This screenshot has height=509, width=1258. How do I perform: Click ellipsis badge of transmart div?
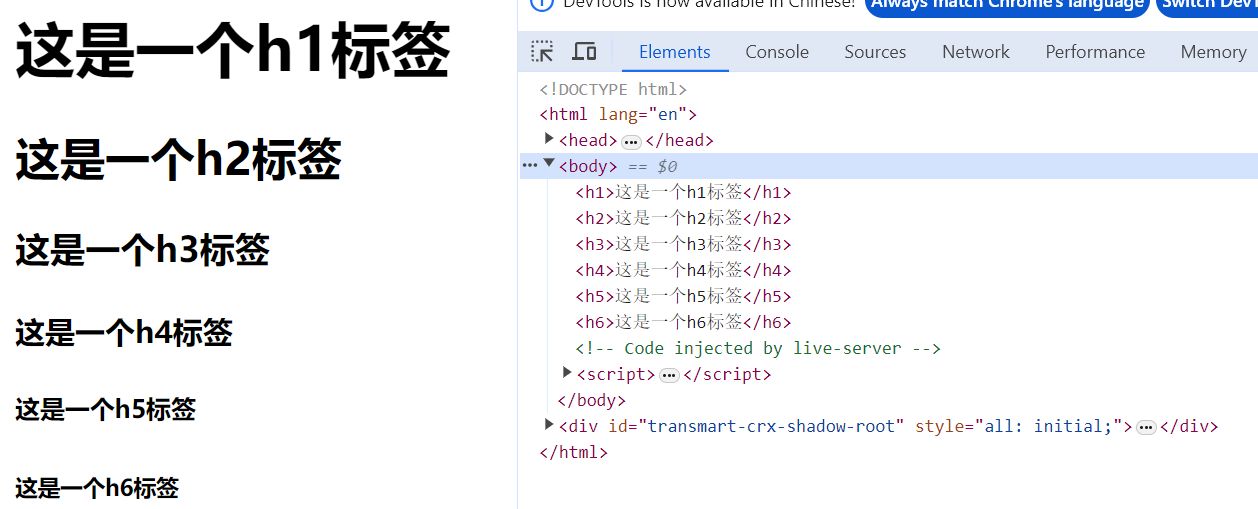(x=1146, y=427)
